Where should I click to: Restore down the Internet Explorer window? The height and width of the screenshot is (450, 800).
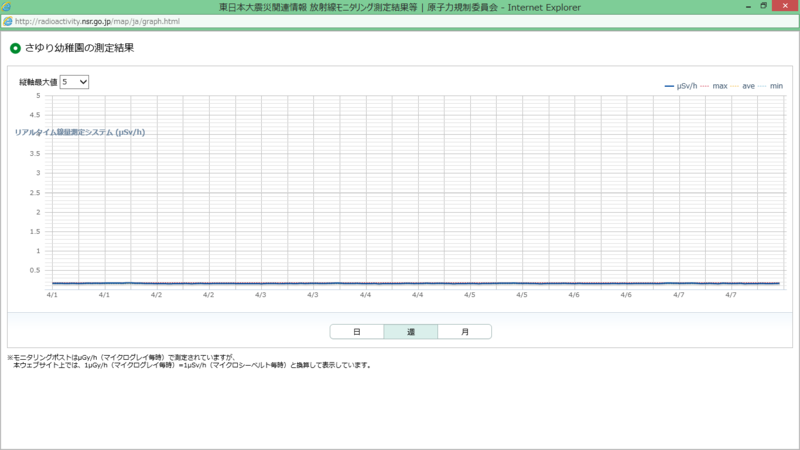point(764,6)
